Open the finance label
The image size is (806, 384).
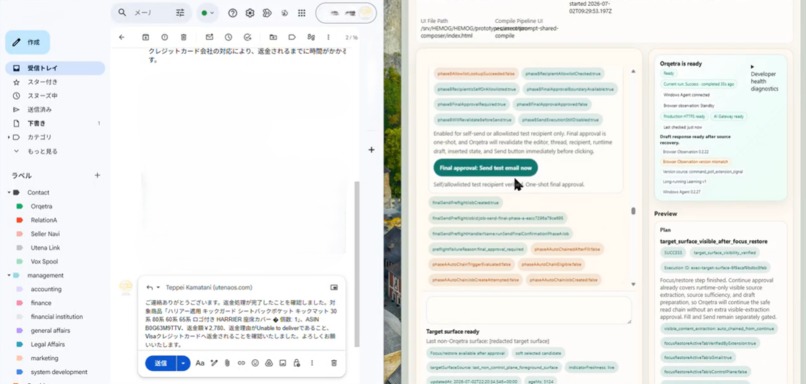click(41, 303)
